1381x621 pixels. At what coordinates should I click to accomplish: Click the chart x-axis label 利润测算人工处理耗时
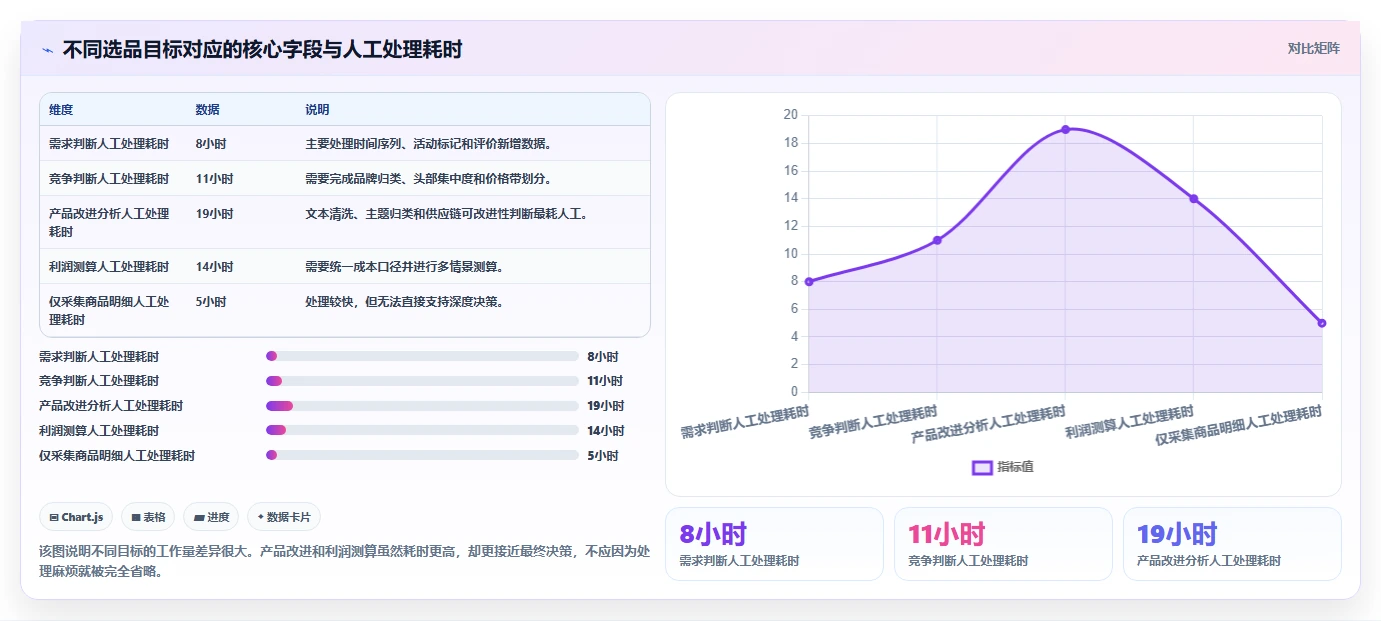pos(1130,422)
